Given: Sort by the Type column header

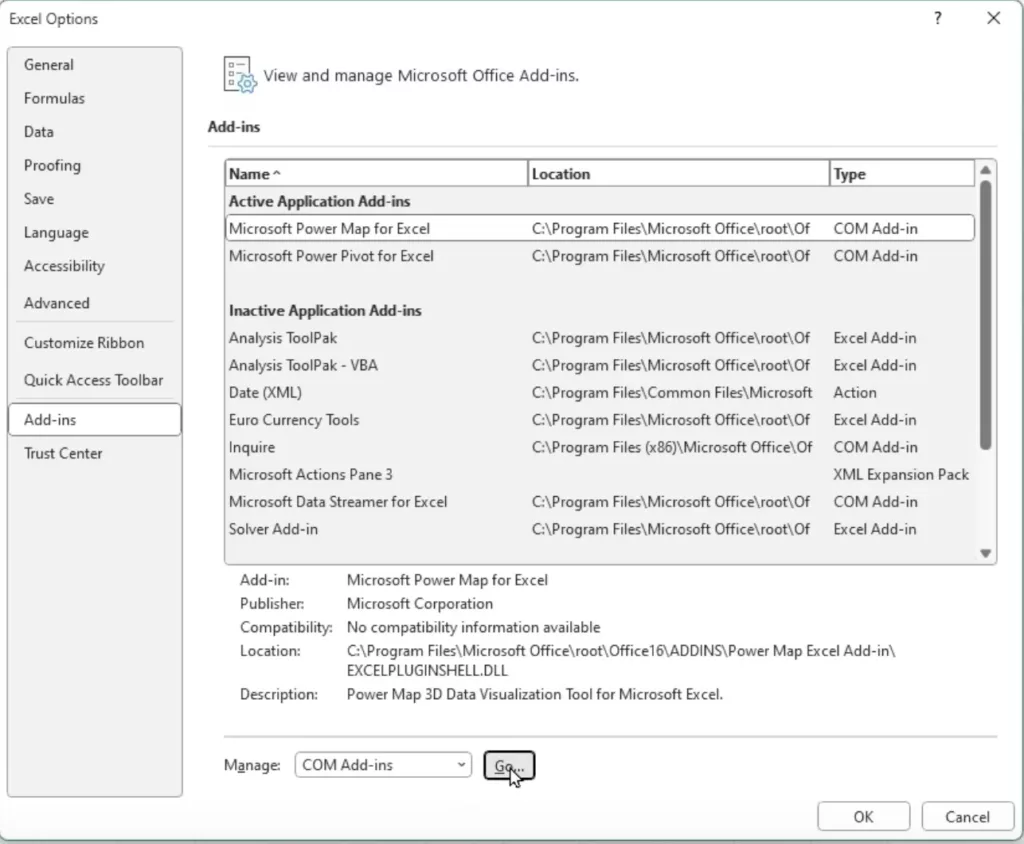Looking at the screenshot, I should pyautogui.click(x=902, y=174).
